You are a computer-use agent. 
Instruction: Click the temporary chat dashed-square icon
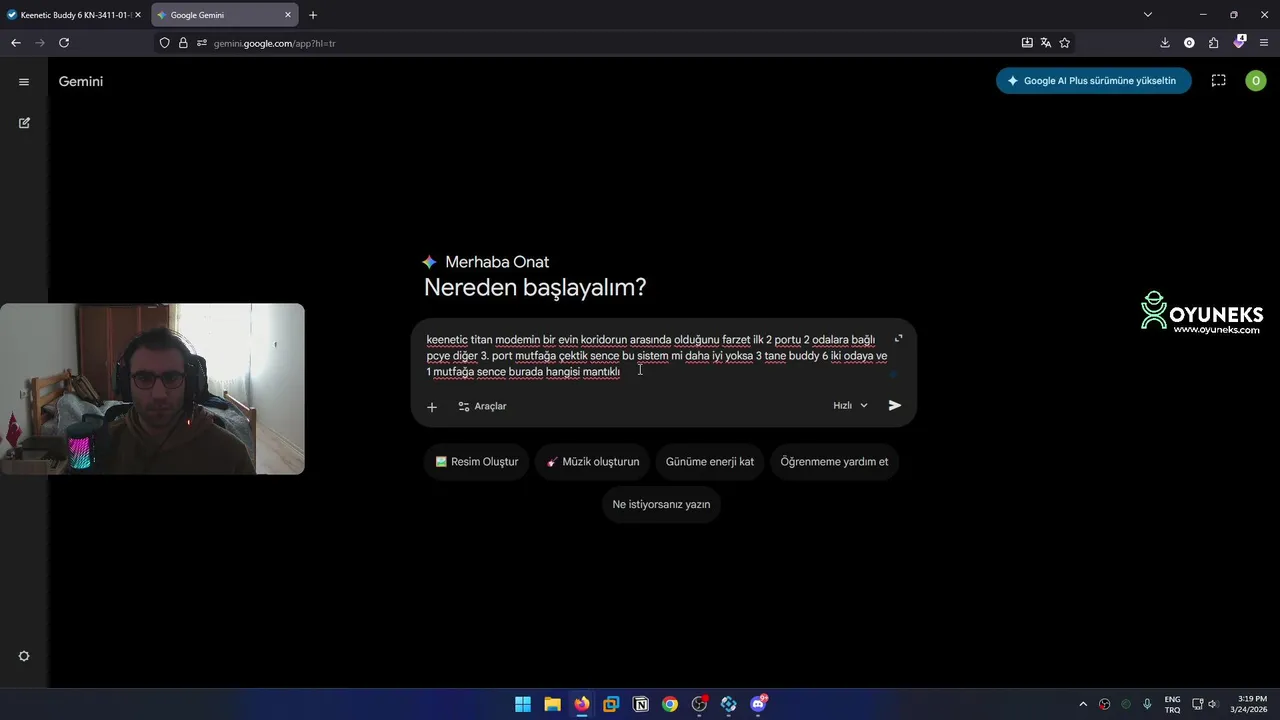[1218, 81]
